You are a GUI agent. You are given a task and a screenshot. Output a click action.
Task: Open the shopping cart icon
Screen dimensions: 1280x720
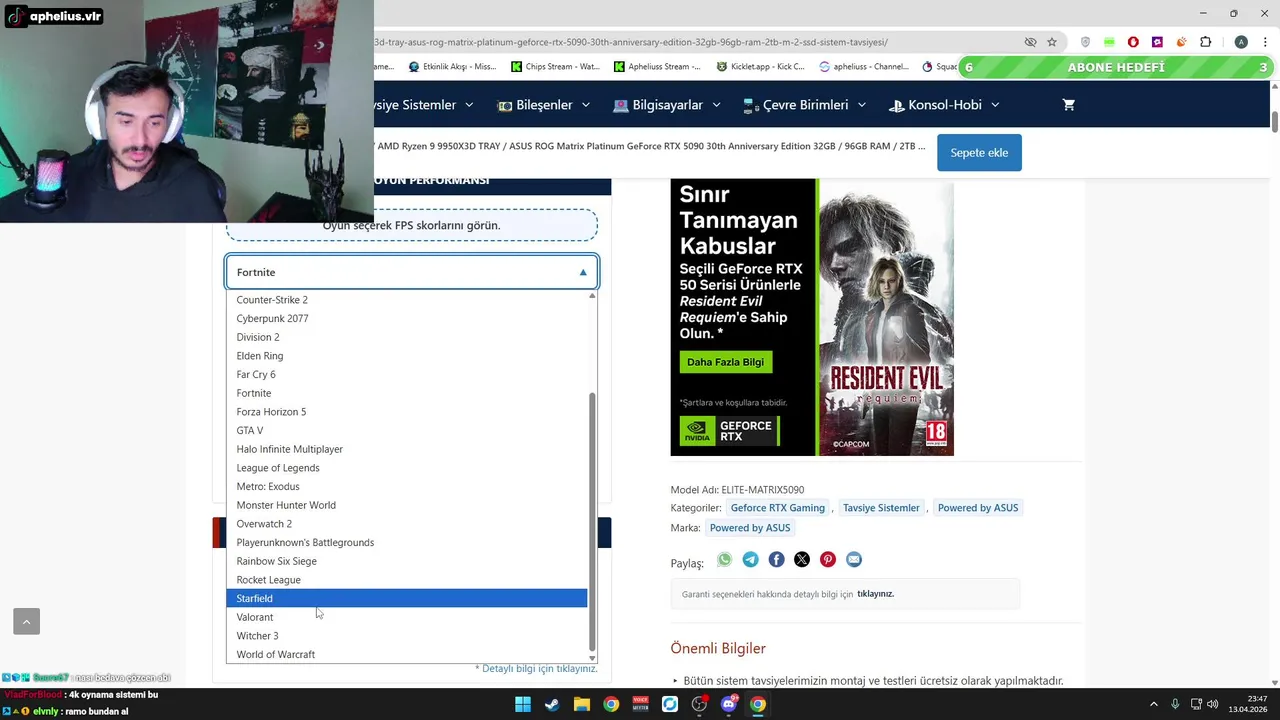tap(1069, 105)
